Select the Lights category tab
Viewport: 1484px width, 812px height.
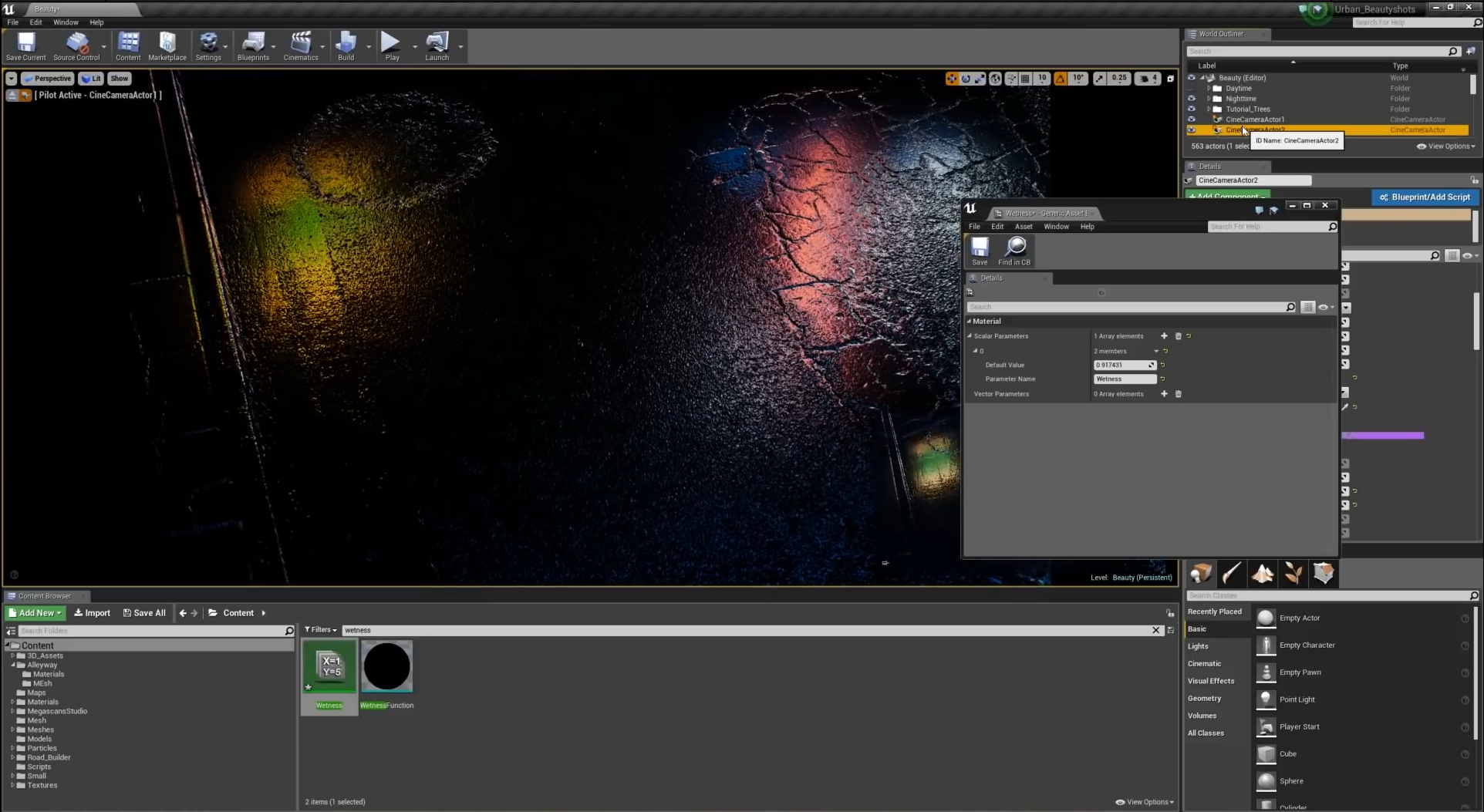pyautogui.click(x=1198, y=646)
